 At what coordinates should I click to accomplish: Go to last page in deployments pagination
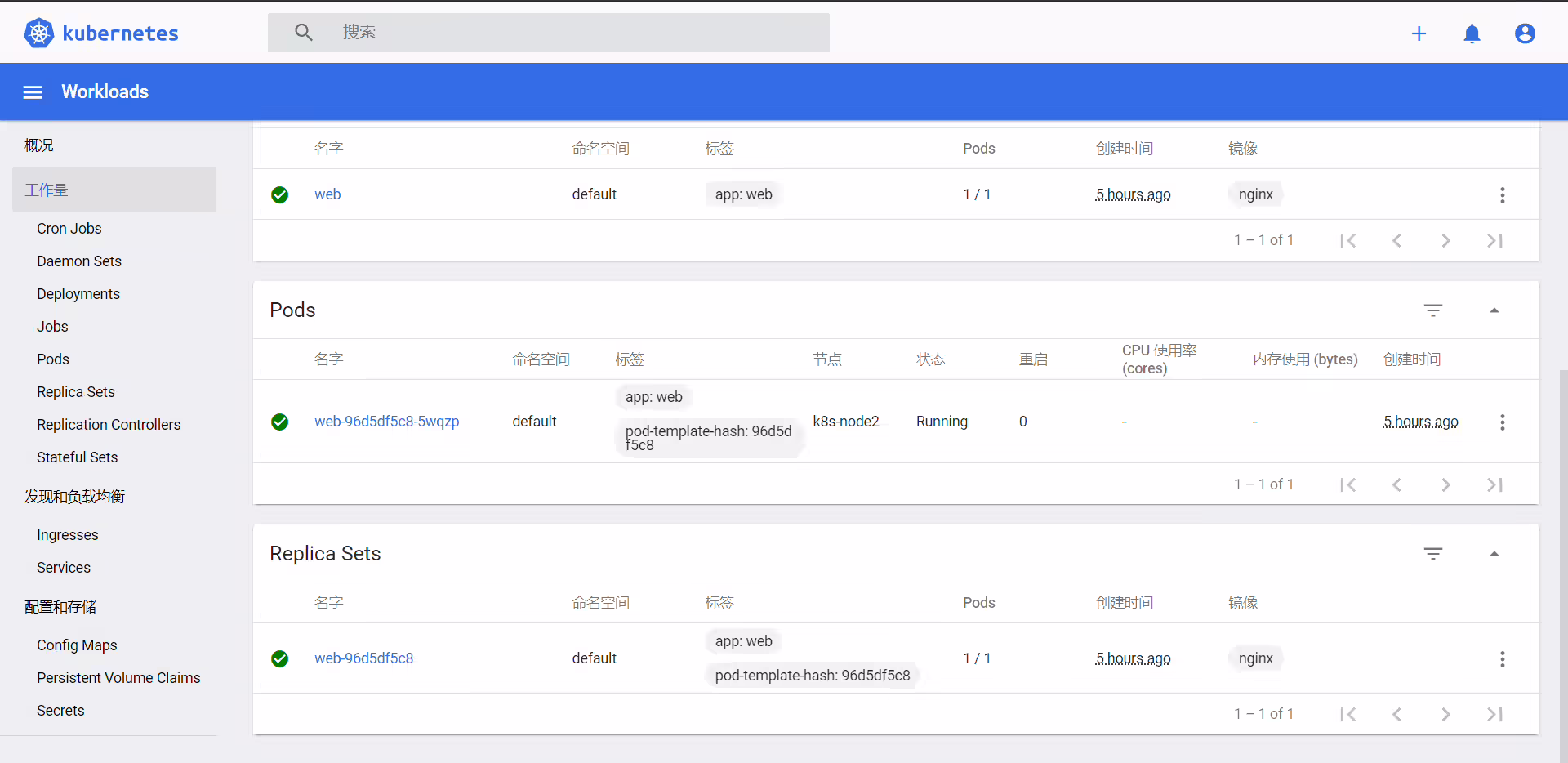tap(1494, 240)
